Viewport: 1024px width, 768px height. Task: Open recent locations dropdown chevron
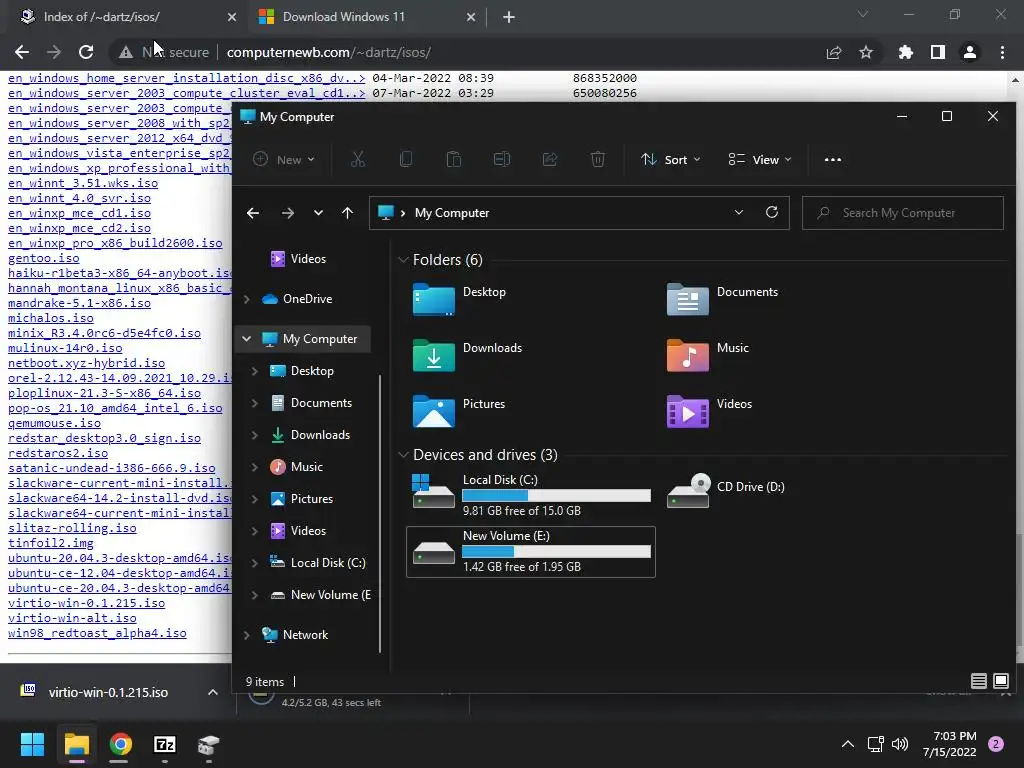tap(318, 213)
